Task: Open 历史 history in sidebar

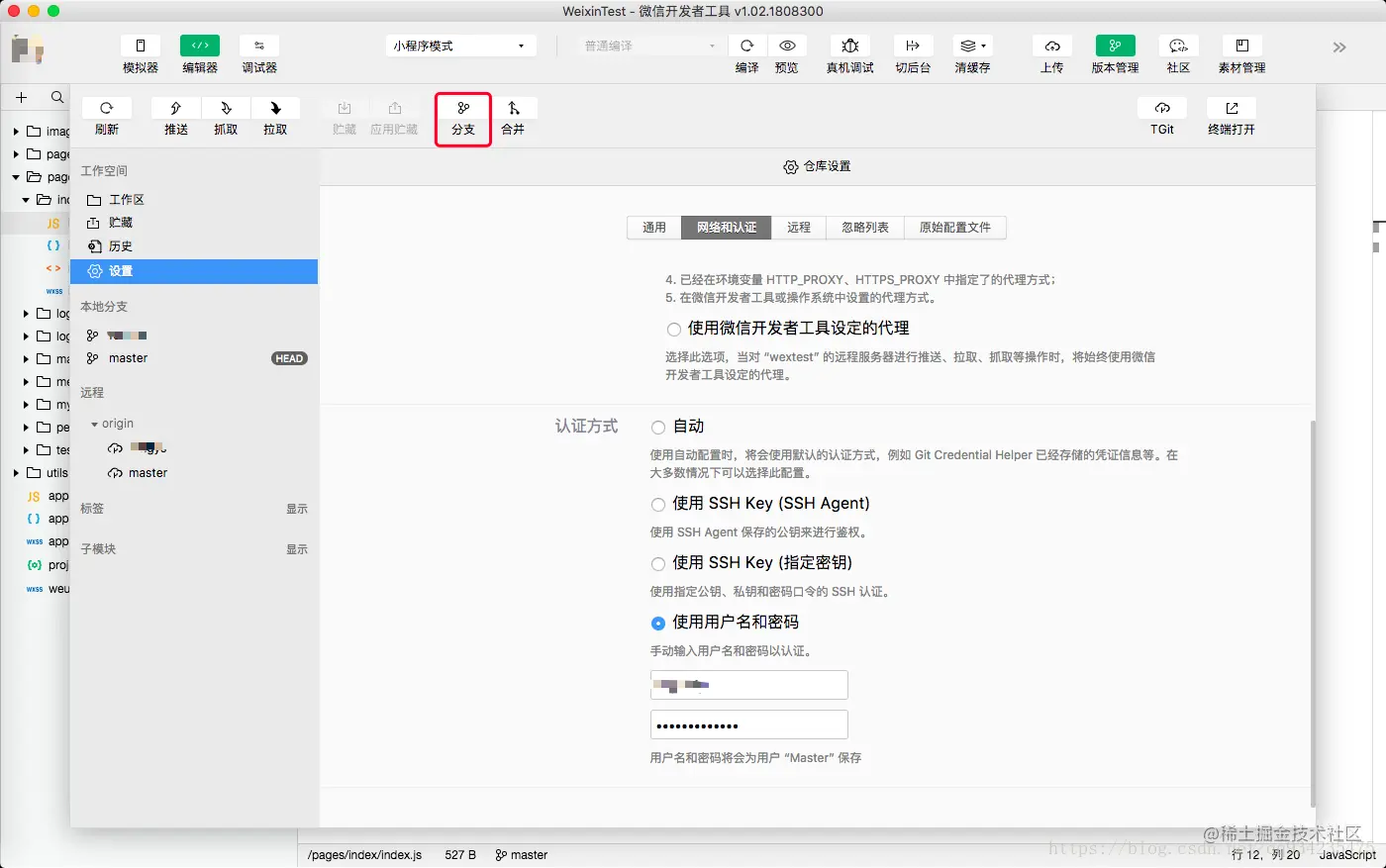Action: point(194,246)
